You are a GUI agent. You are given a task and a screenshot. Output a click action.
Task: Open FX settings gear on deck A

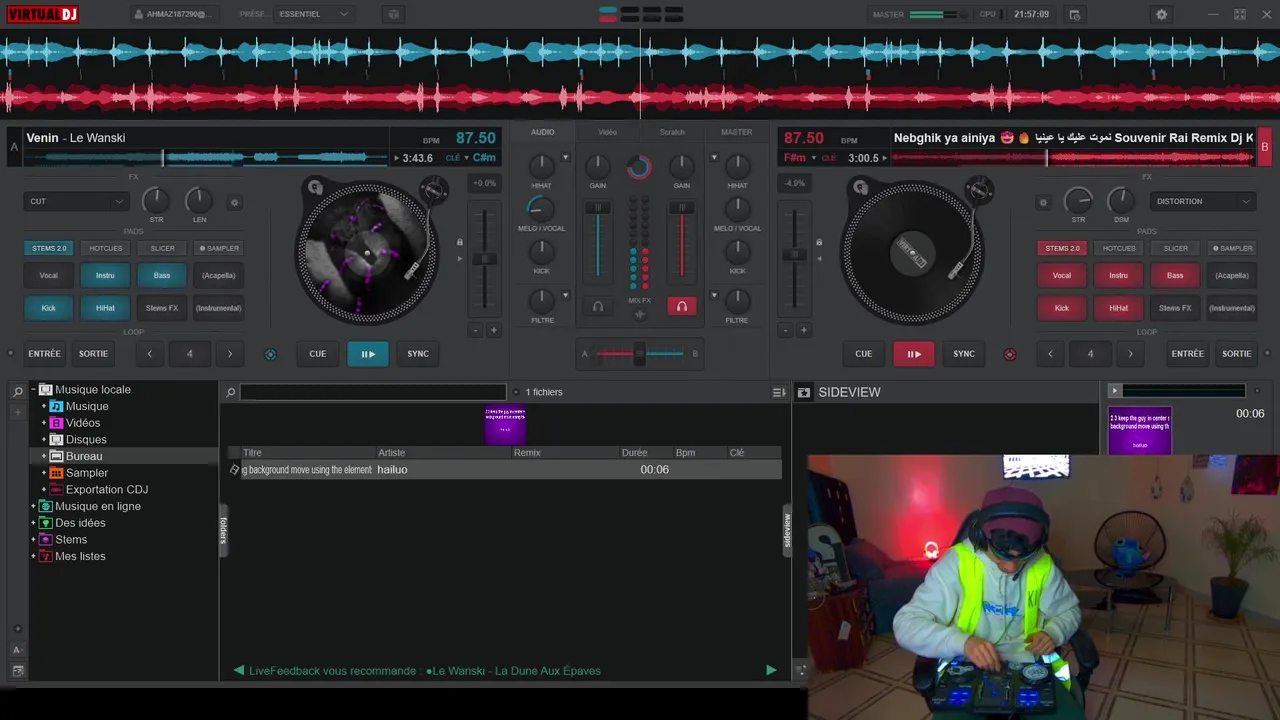coord(235,202)
